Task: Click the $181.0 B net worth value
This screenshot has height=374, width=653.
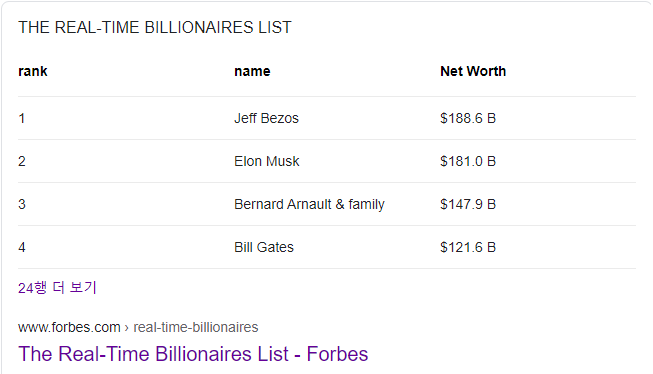Action: pyautogui.click(x=468, y=161)
